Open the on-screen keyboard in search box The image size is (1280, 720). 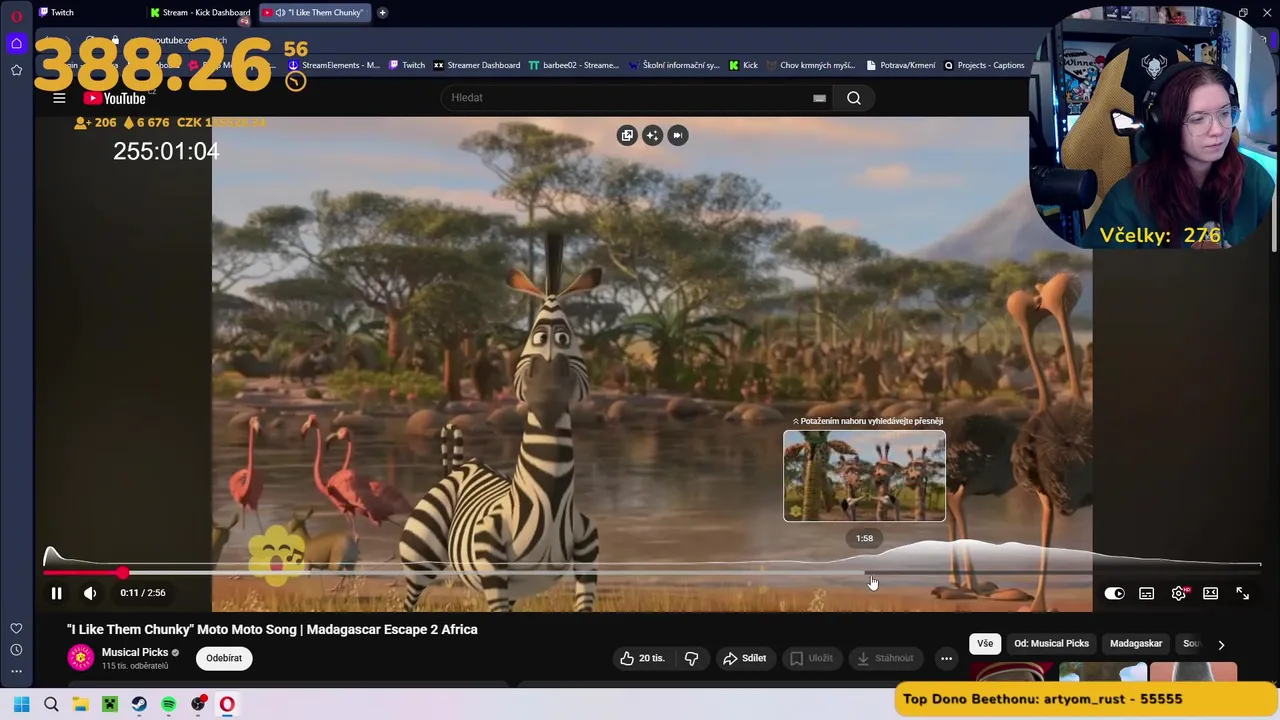click(x=819, y=98)
